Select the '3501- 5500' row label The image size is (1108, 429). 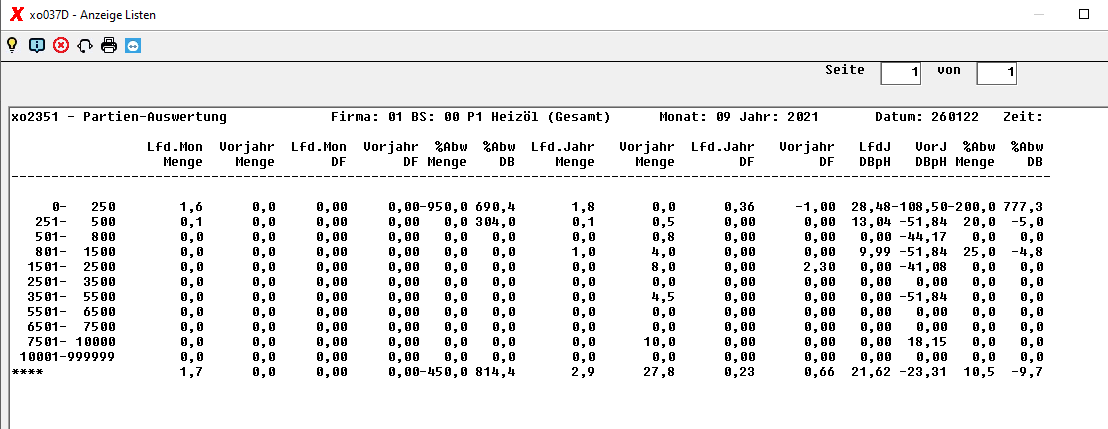point(71,297)
